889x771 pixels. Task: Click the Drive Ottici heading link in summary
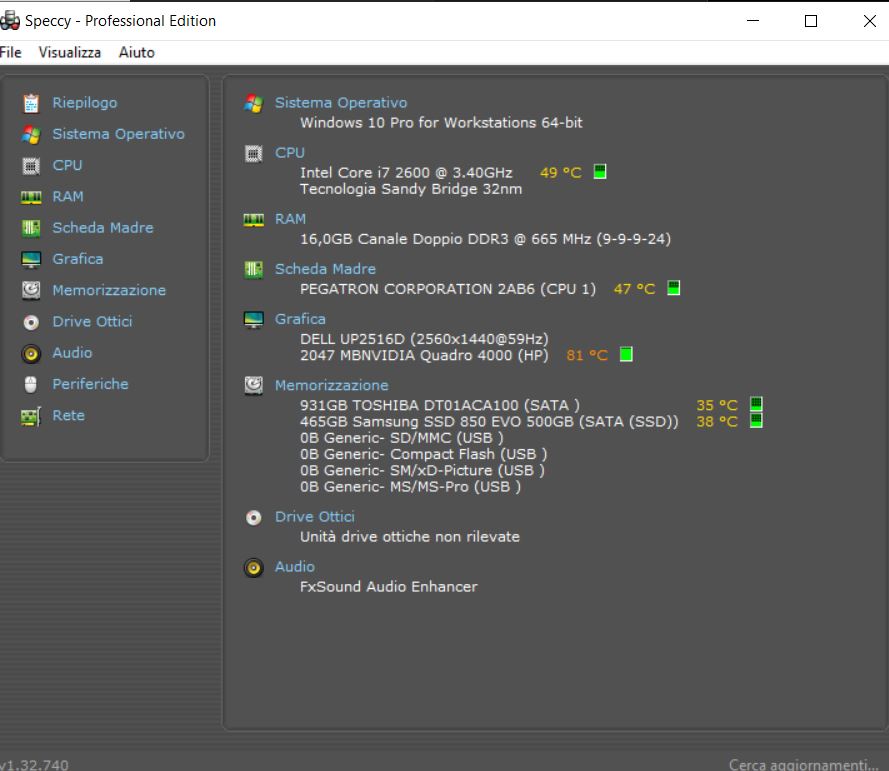click(315, 516)
